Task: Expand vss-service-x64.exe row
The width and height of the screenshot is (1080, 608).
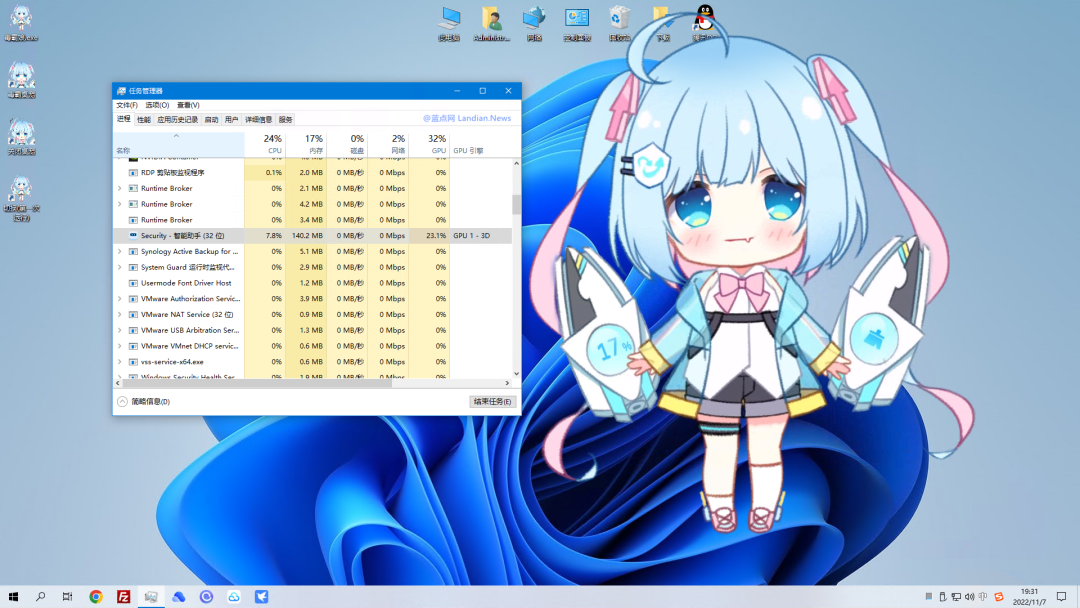Action: (x=119, y=362)
